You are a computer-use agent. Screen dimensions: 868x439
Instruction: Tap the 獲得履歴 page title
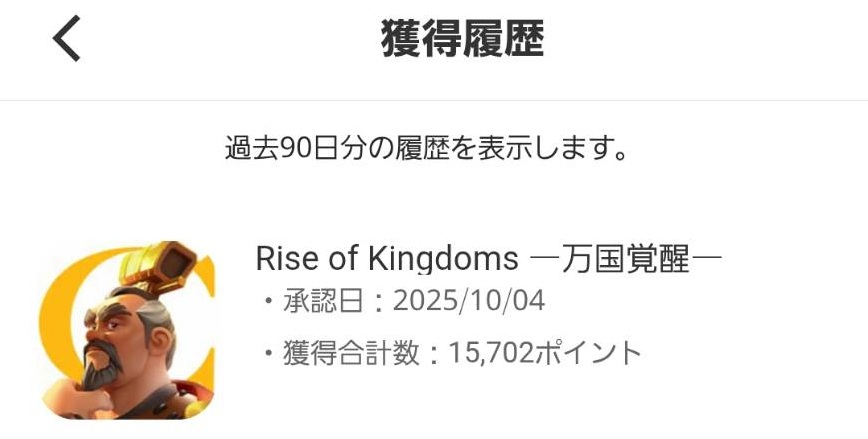tap(462, 41)
